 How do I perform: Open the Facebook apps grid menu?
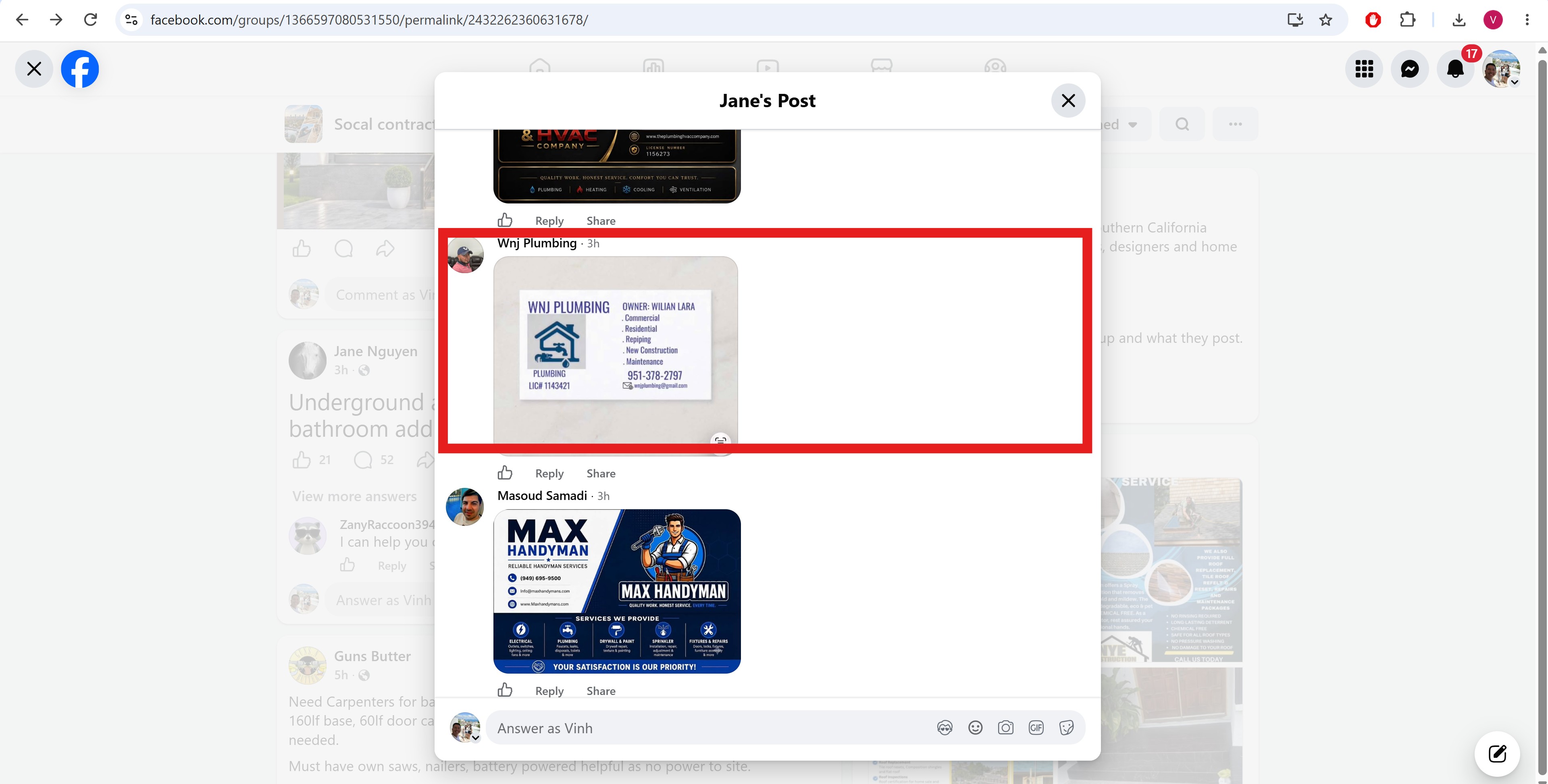tap(1364, 69)
